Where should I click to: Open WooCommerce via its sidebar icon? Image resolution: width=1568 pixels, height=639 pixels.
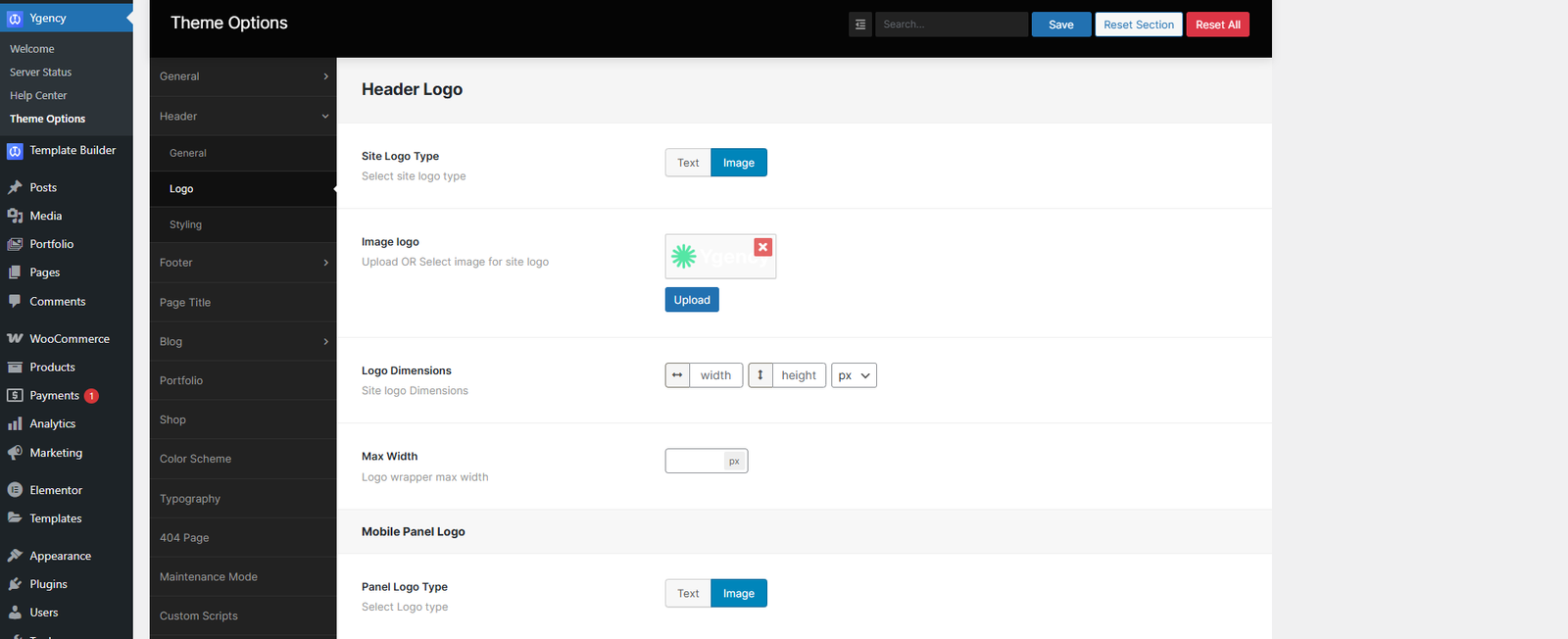click(x=15, y=339)
